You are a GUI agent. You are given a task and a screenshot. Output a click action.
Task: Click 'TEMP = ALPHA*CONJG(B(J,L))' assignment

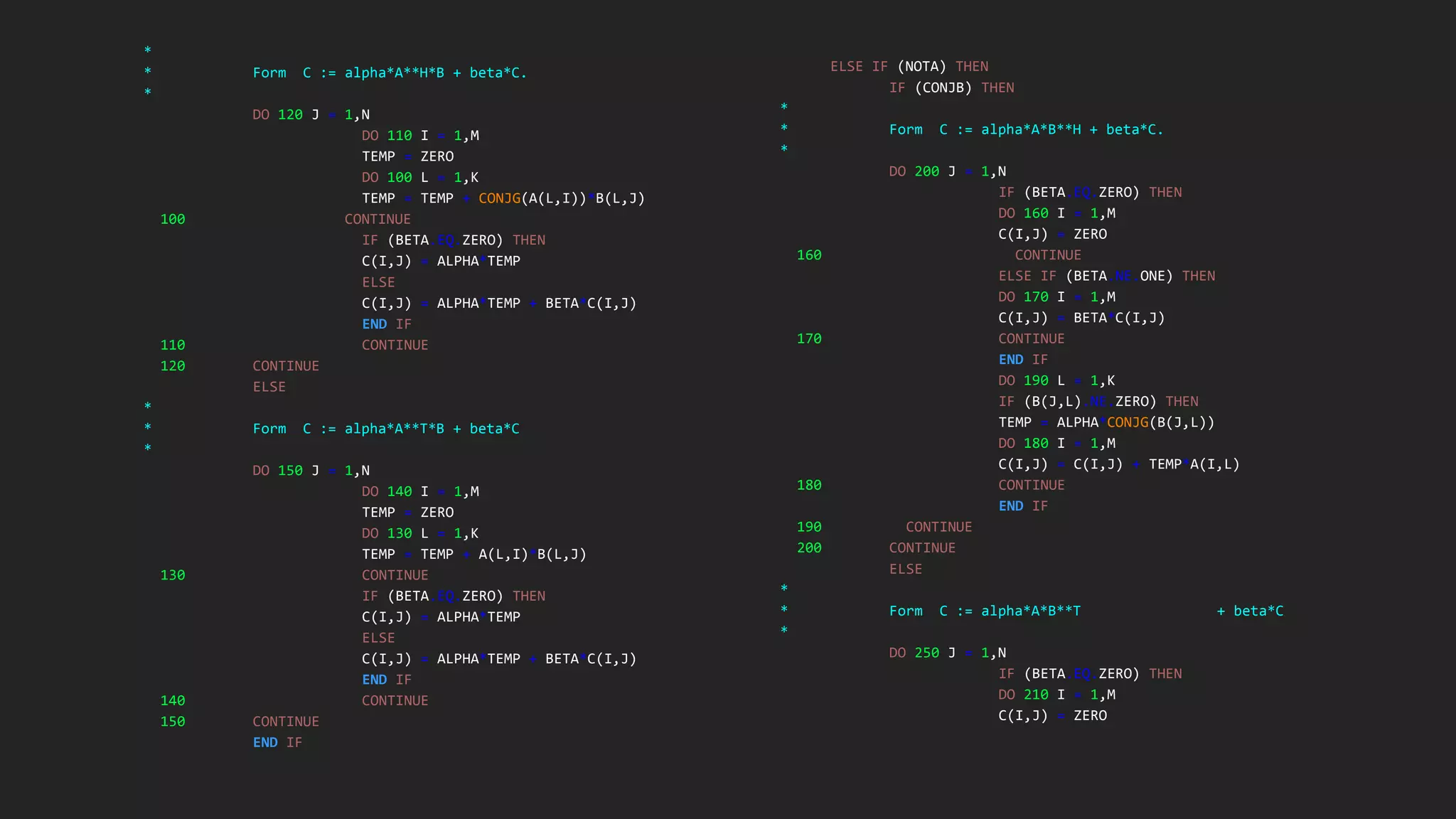point(1106,422)
